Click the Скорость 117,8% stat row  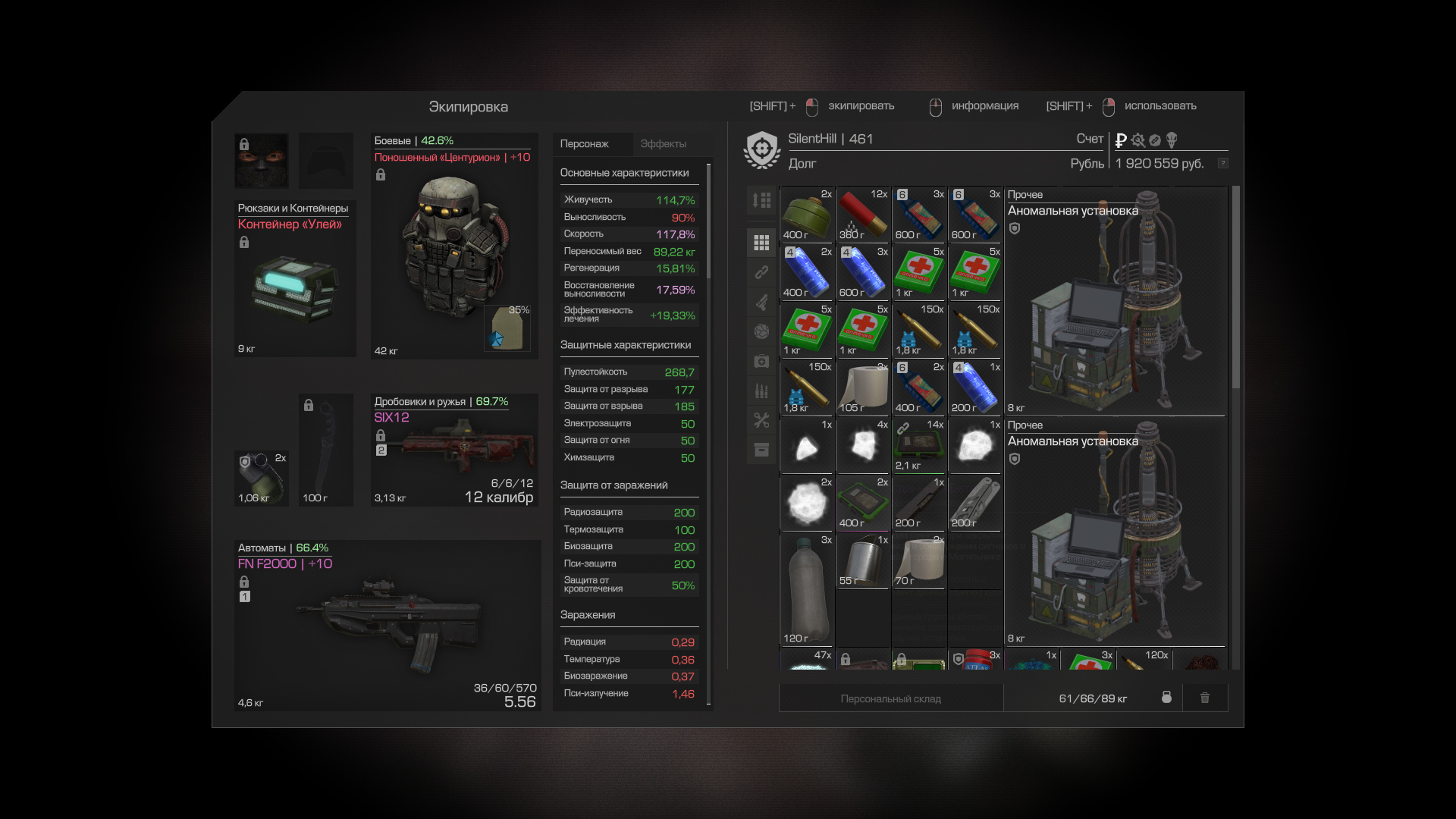(629, 234)
